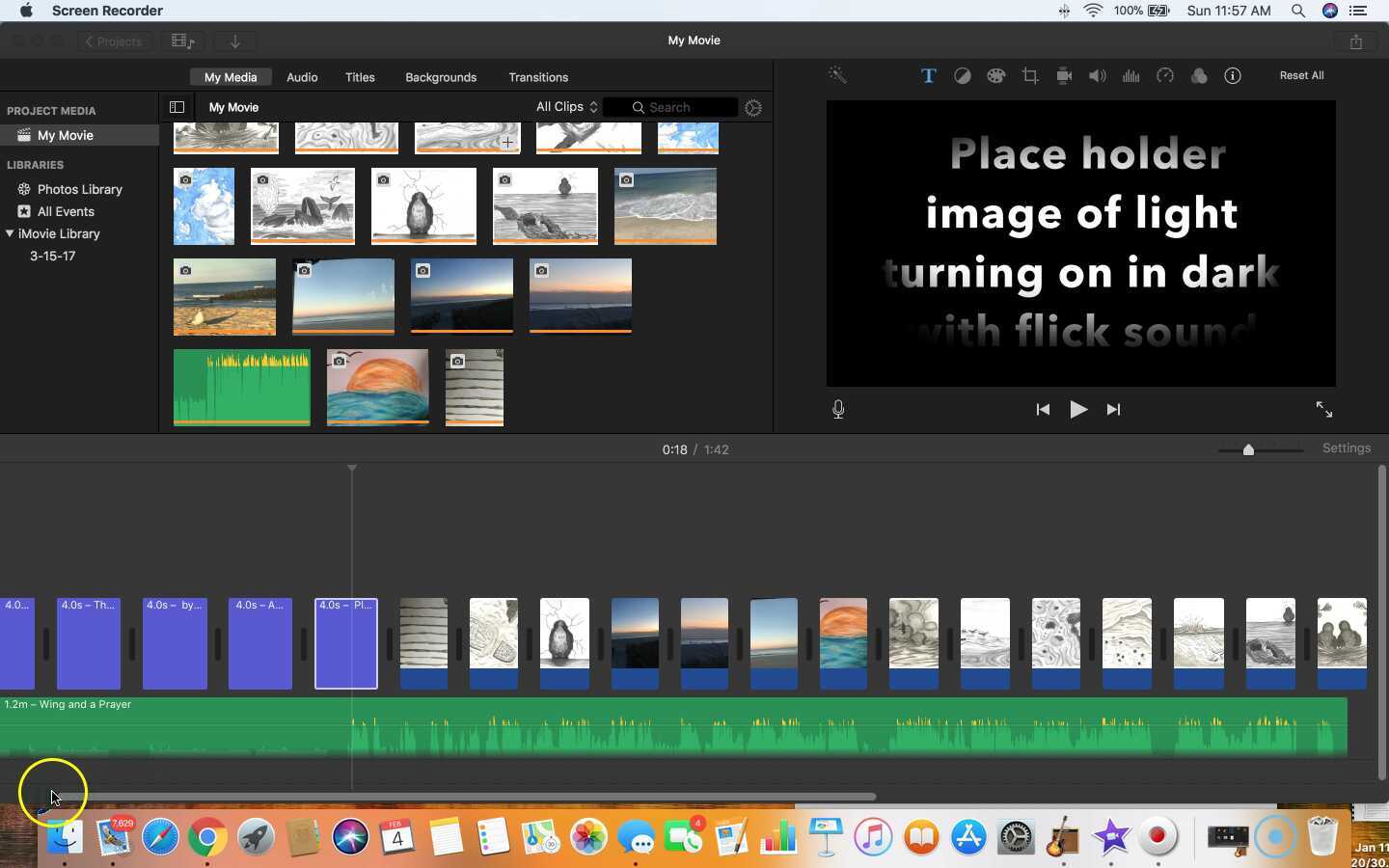Open the Volume adjustment controls

[1097, 75]
